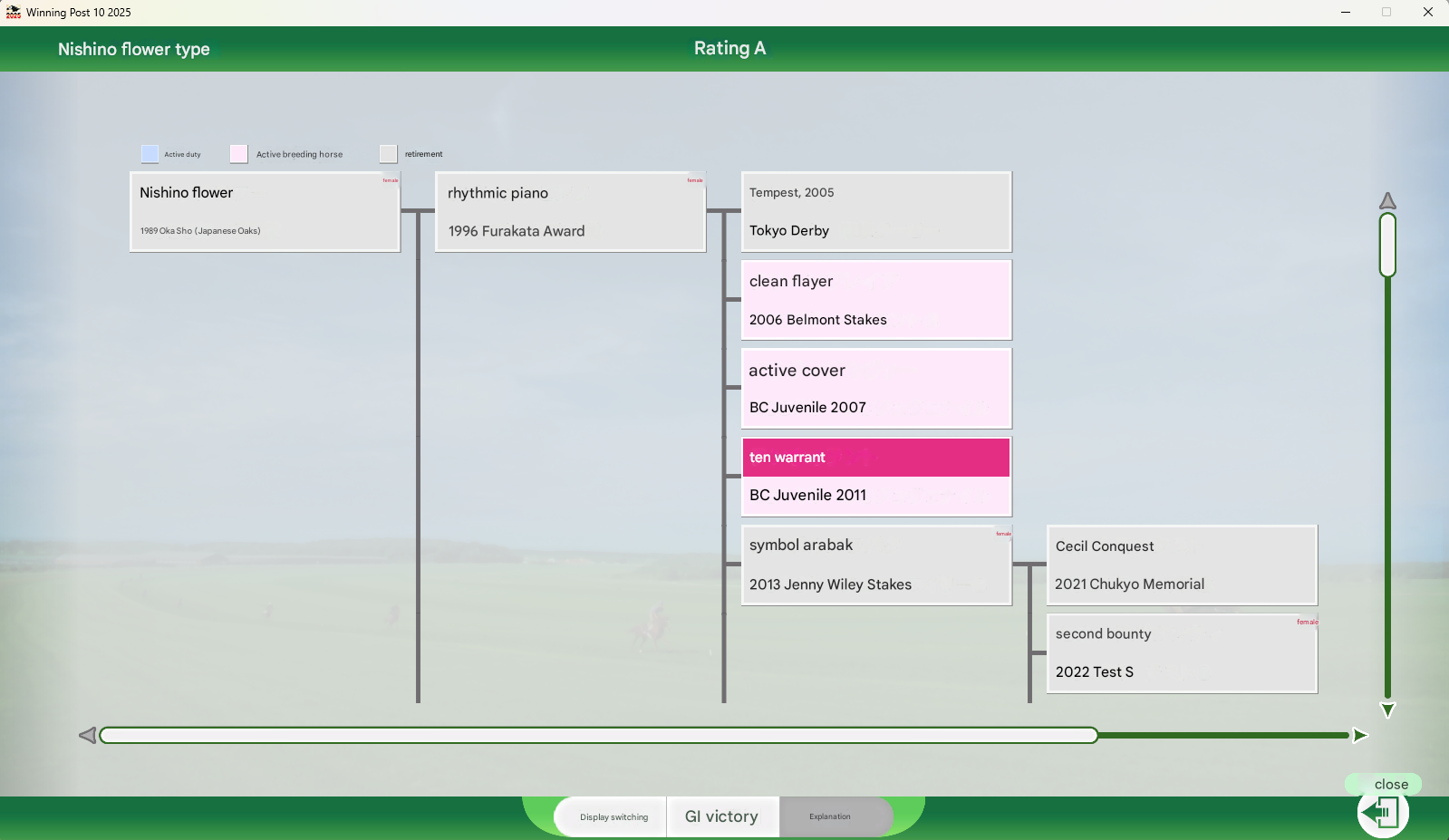Click the close exit-door icon
Screen dimensions: 1449x840
coord(1382,812)
